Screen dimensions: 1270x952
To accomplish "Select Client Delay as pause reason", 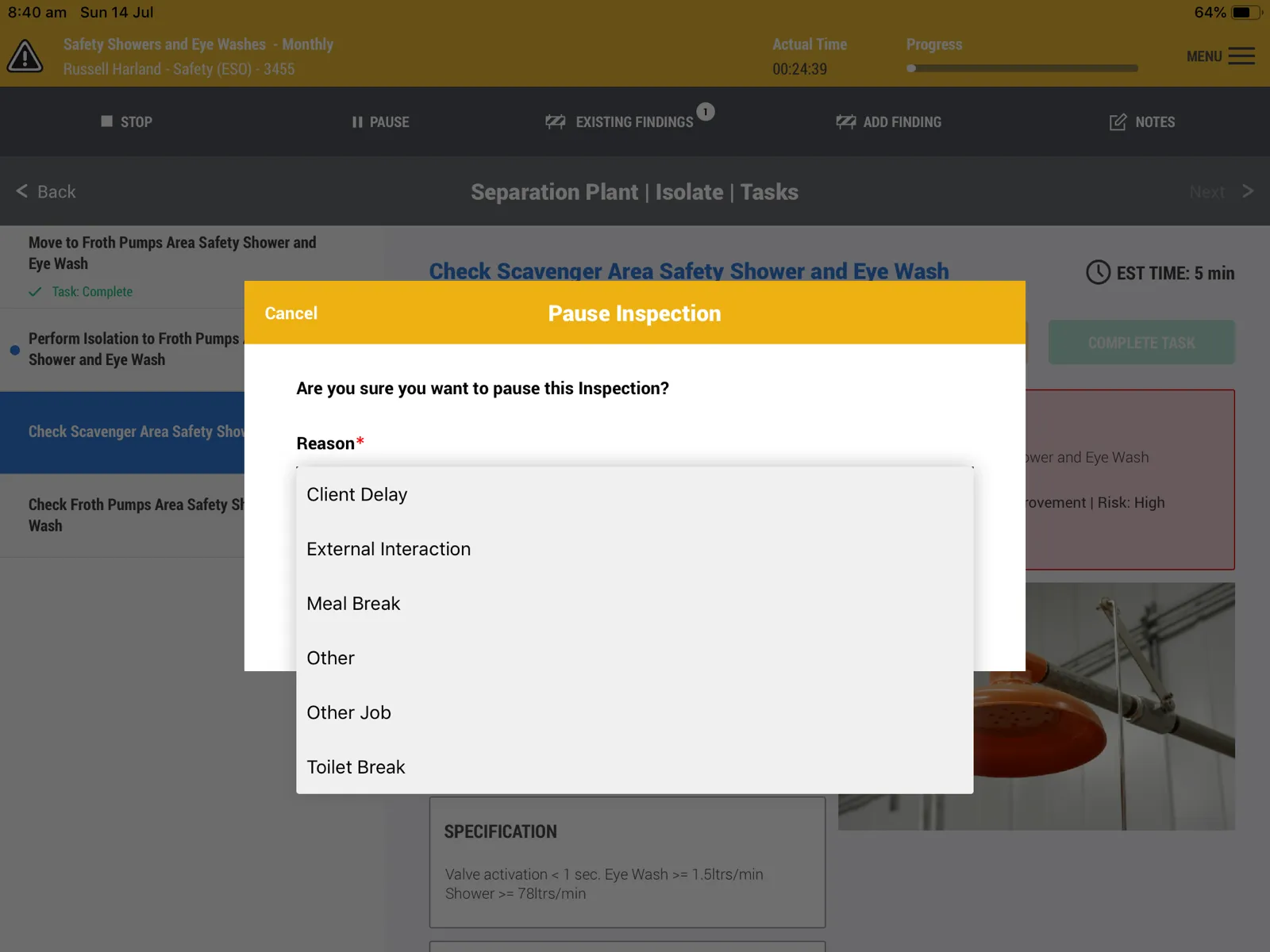I will tap(635, 494).
